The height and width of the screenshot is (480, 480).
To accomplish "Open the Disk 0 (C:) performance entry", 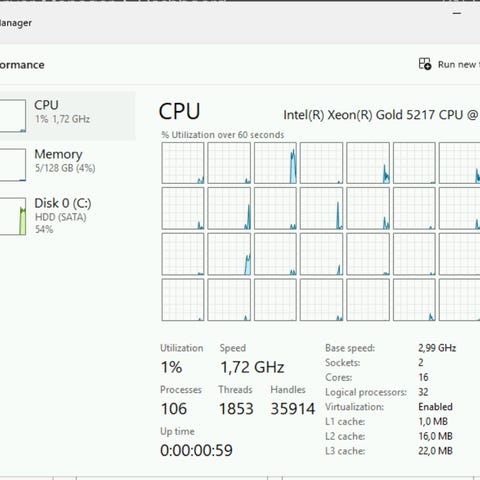I will 67,216.
